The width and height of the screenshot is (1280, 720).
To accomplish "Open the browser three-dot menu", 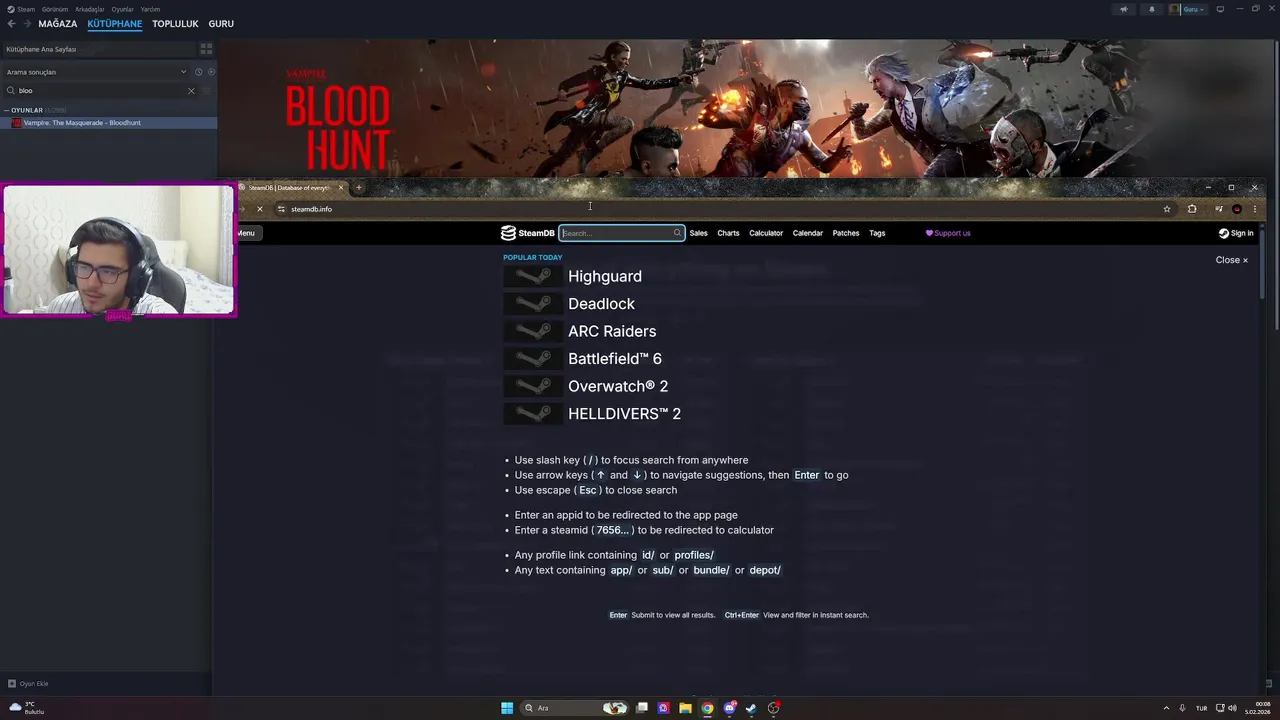I will (x=1253, y=209).
